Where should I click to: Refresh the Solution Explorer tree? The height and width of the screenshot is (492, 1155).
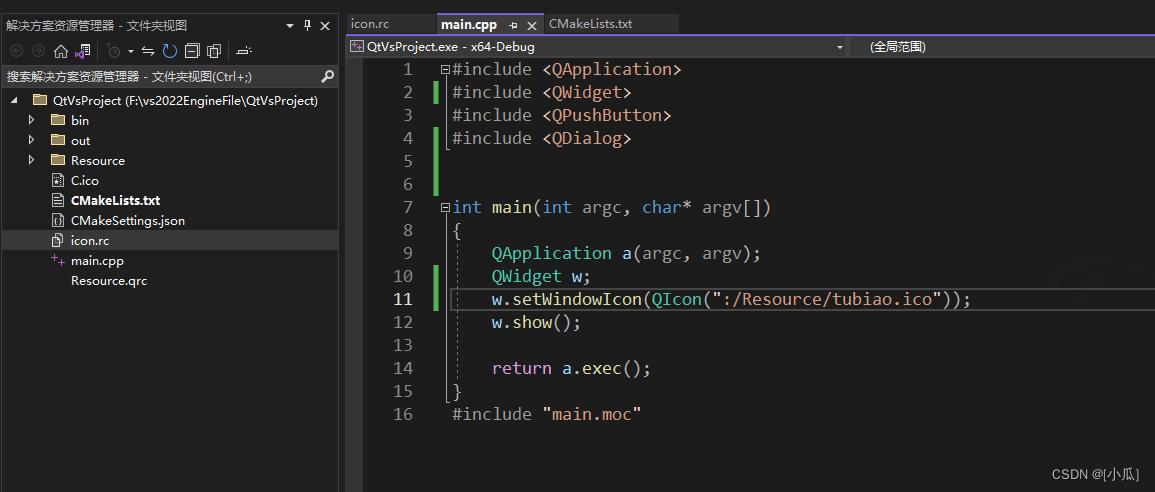(x=170, y=51)
